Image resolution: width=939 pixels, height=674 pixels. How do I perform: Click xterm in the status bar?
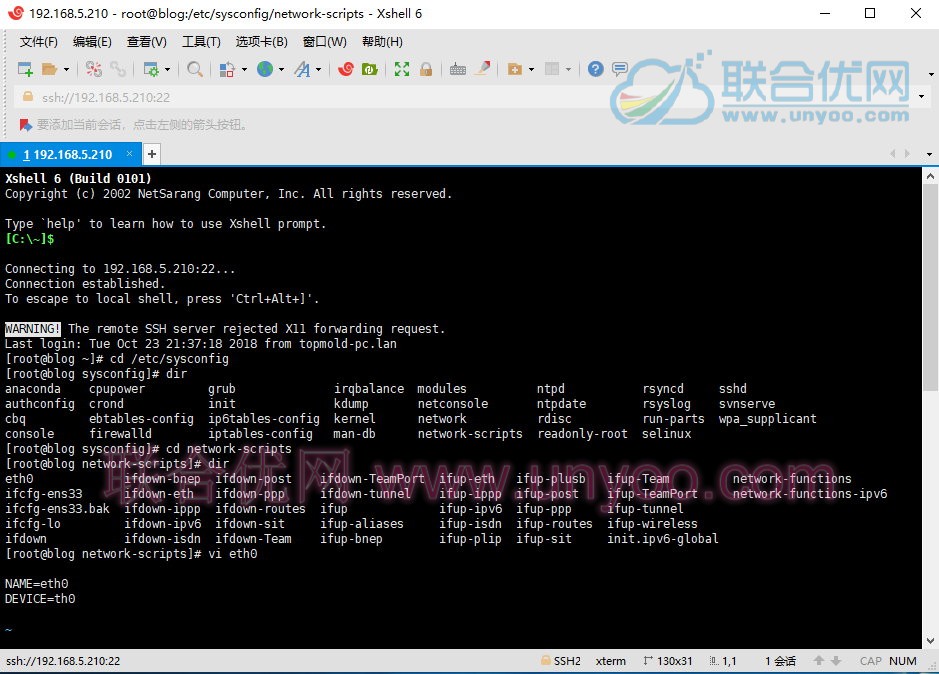pos(611,661)
